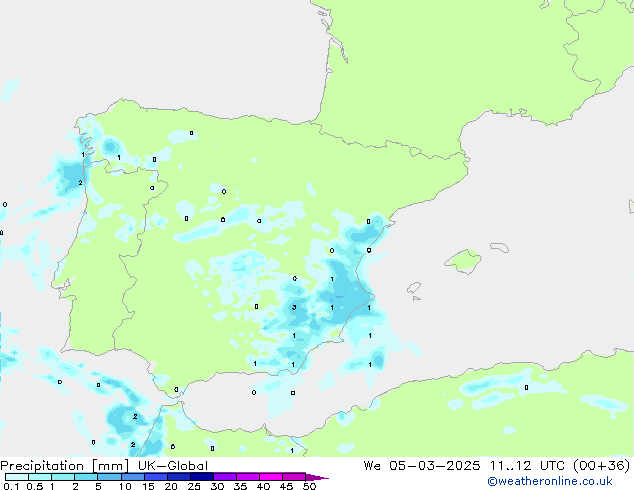Click the '(00+36)' forecast offset text

(602, 466)
